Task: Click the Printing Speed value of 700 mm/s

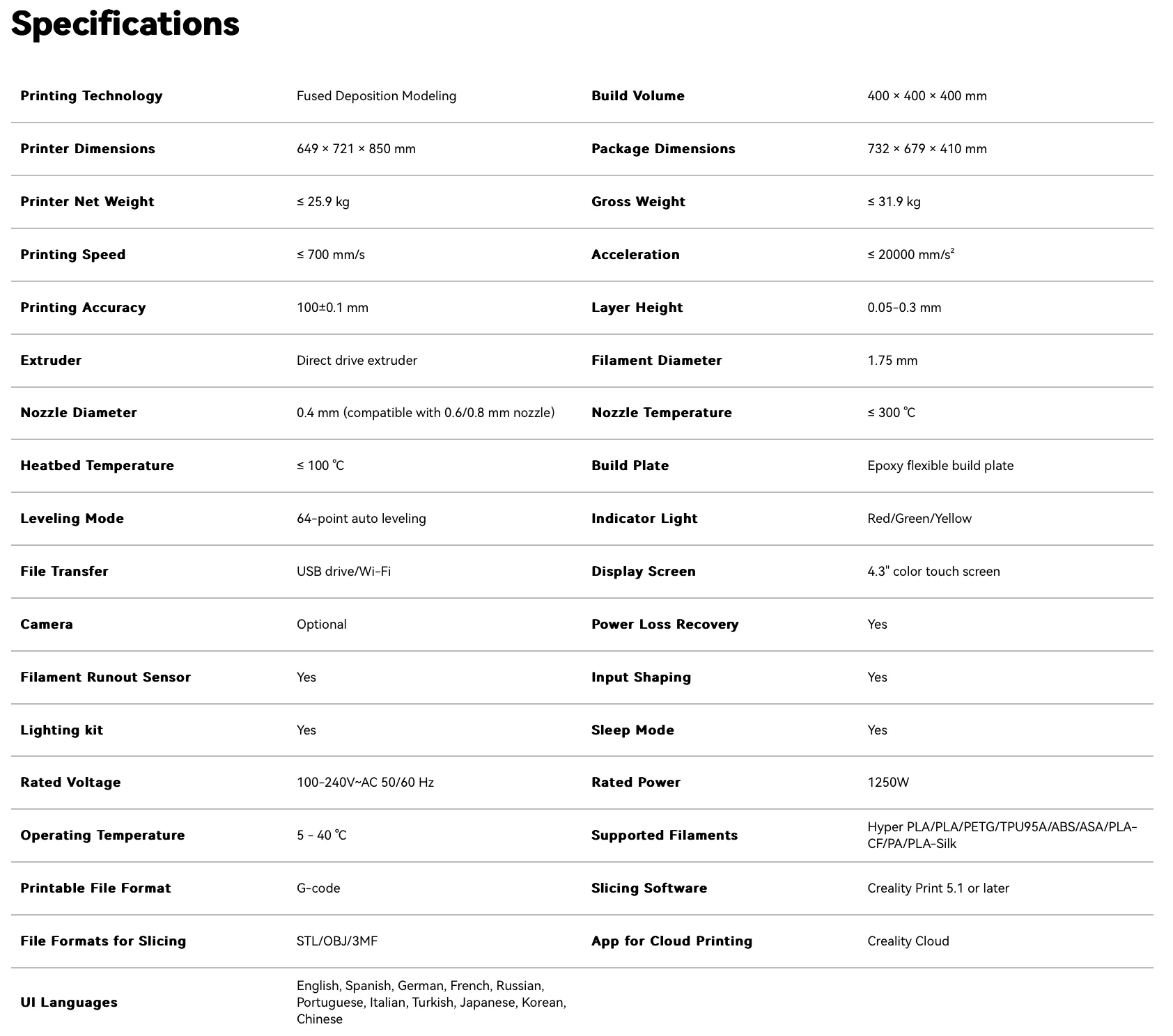Action: (x=330, y=255)
